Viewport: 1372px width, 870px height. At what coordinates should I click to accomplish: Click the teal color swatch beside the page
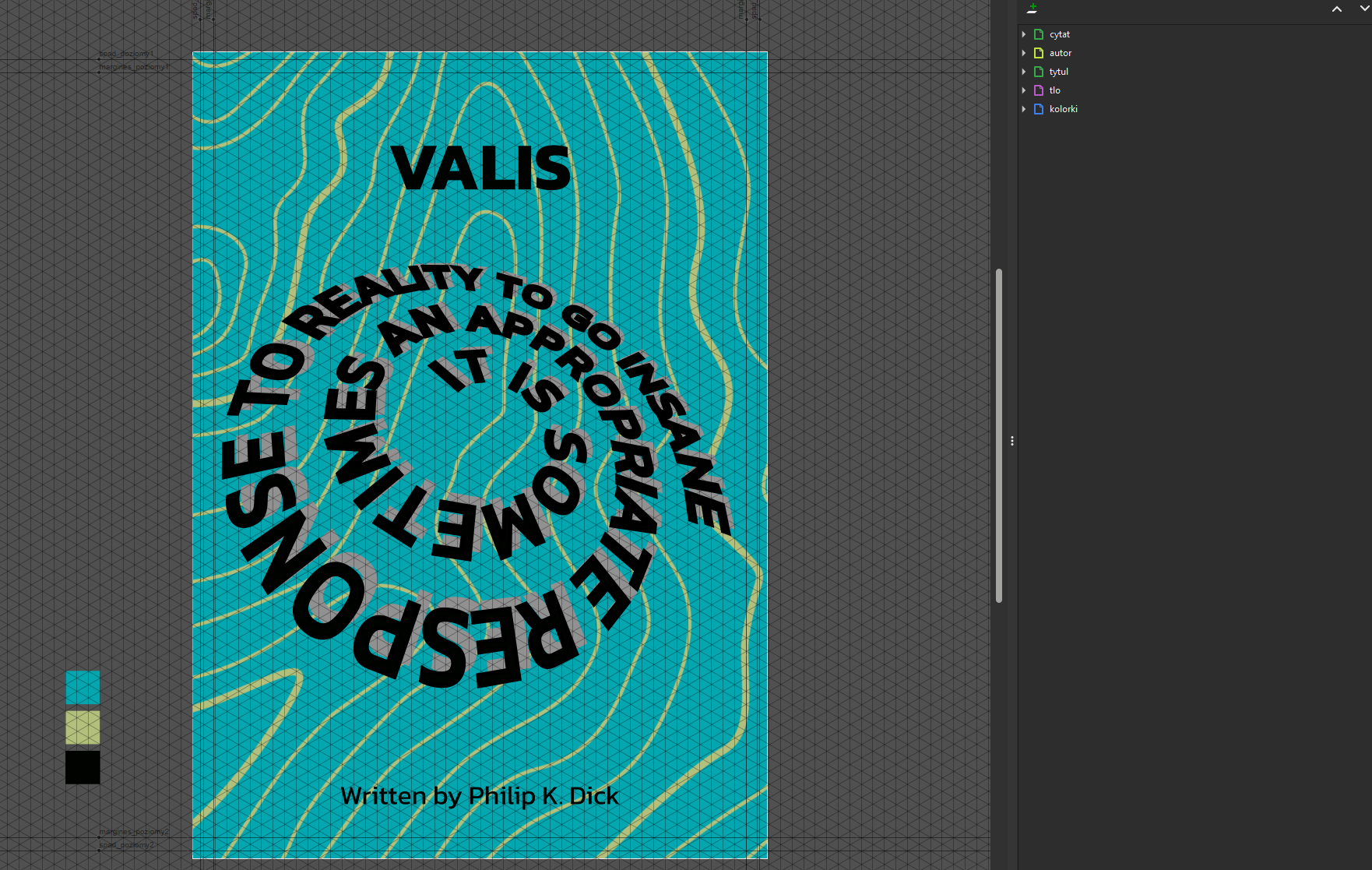pos(83,688)
